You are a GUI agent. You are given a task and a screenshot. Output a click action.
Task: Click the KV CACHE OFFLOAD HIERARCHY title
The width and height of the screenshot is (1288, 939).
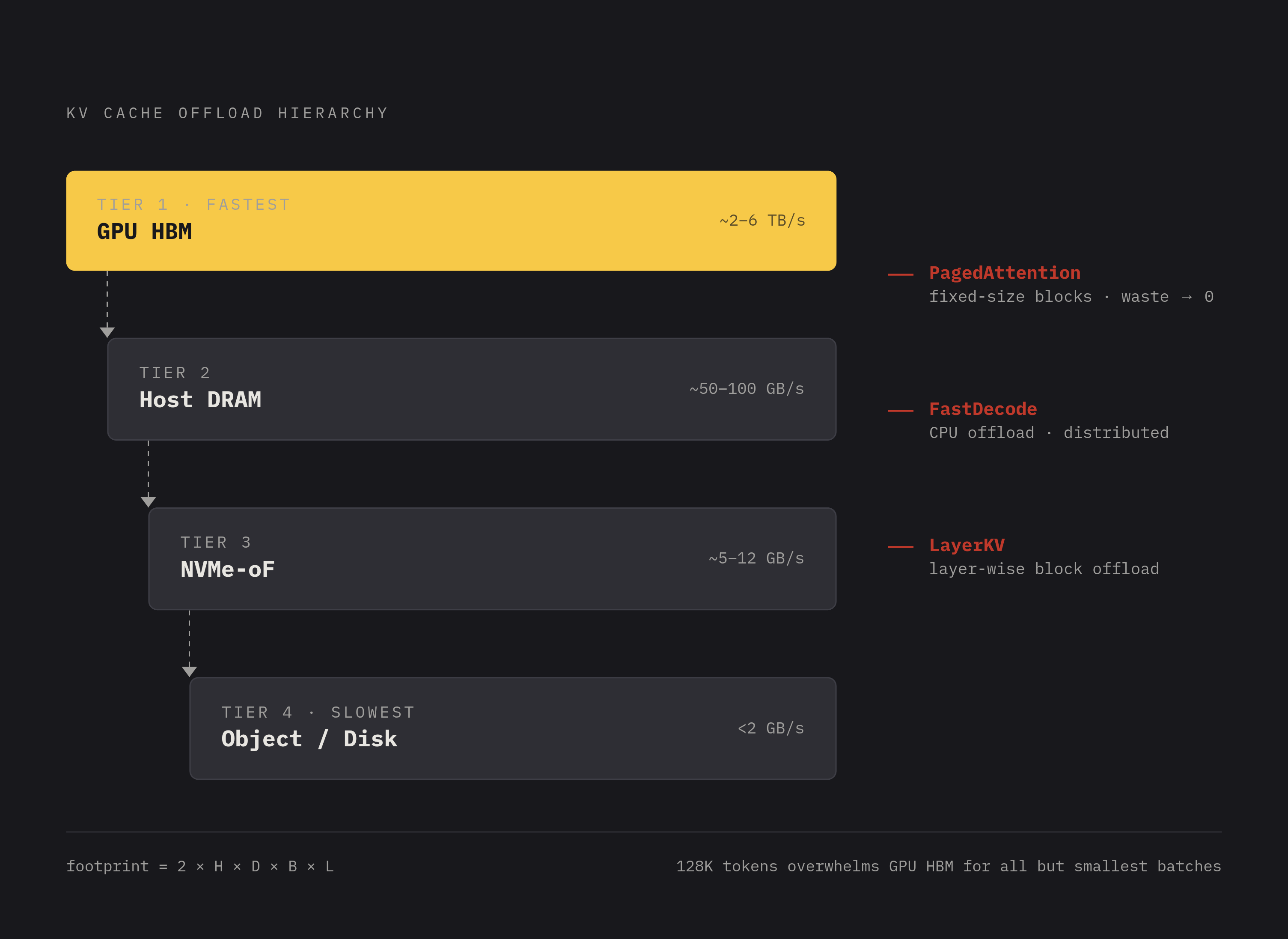(227, 113)
